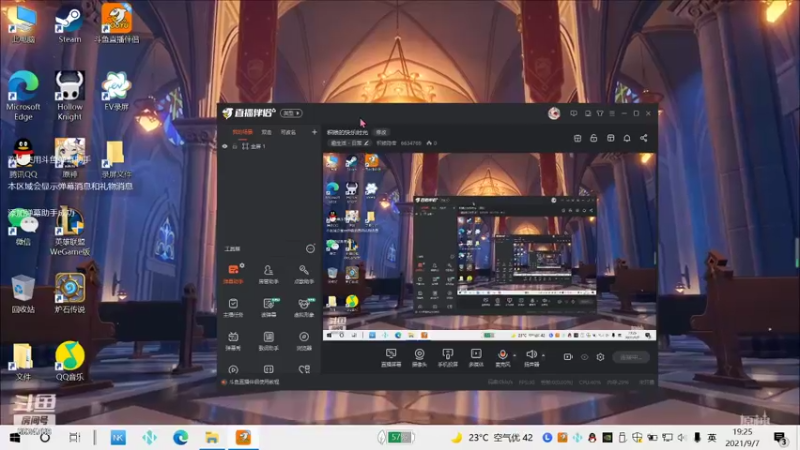Add a 手机投屏 phone screen-cast source
Image resolution: width=800 pixels, height=450 pixels.
pos(447,358)
